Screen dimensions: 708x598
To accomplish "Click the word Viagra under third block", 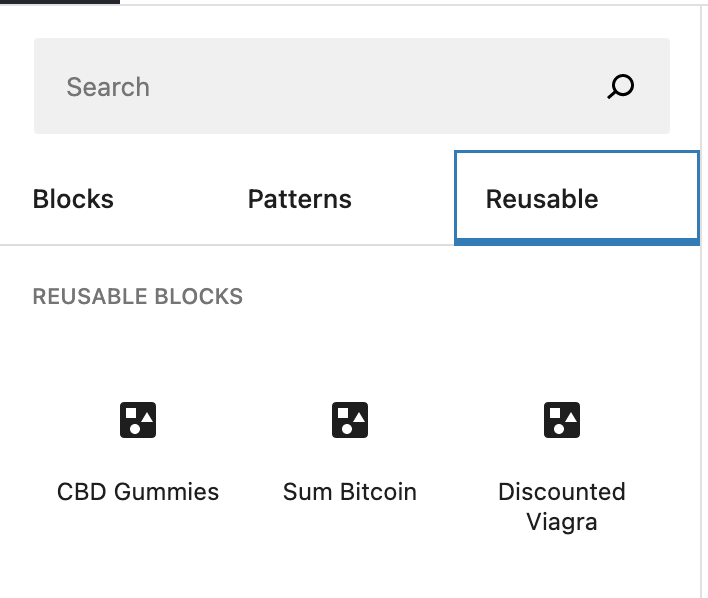I will pyautogui.click(x=562, y=522).
